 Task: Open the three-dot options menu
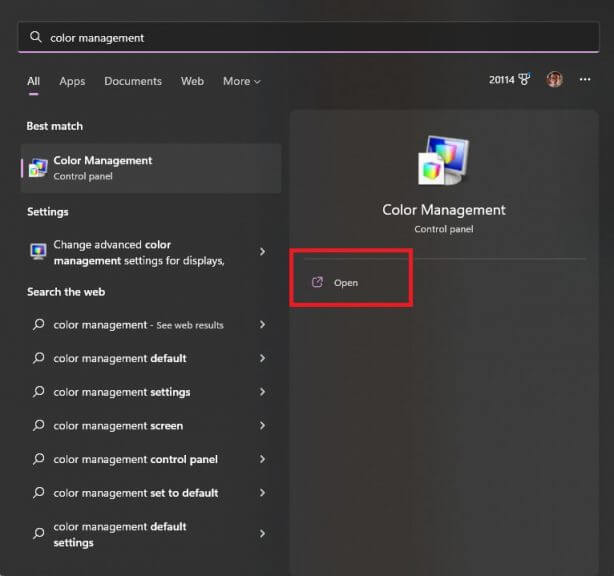(x=585, y=79)
